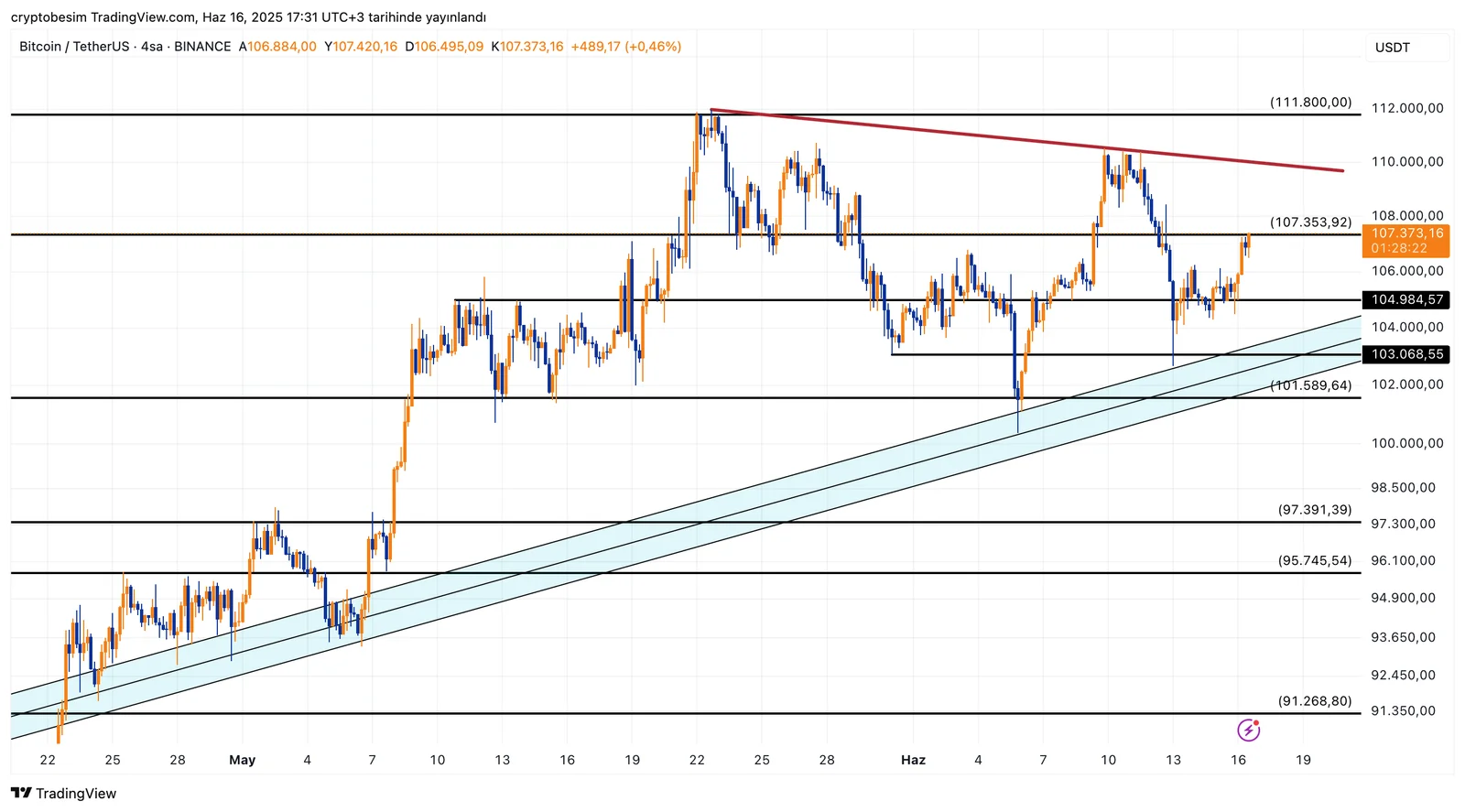Click the TradingView logo at bottom left

click(64, 794)
